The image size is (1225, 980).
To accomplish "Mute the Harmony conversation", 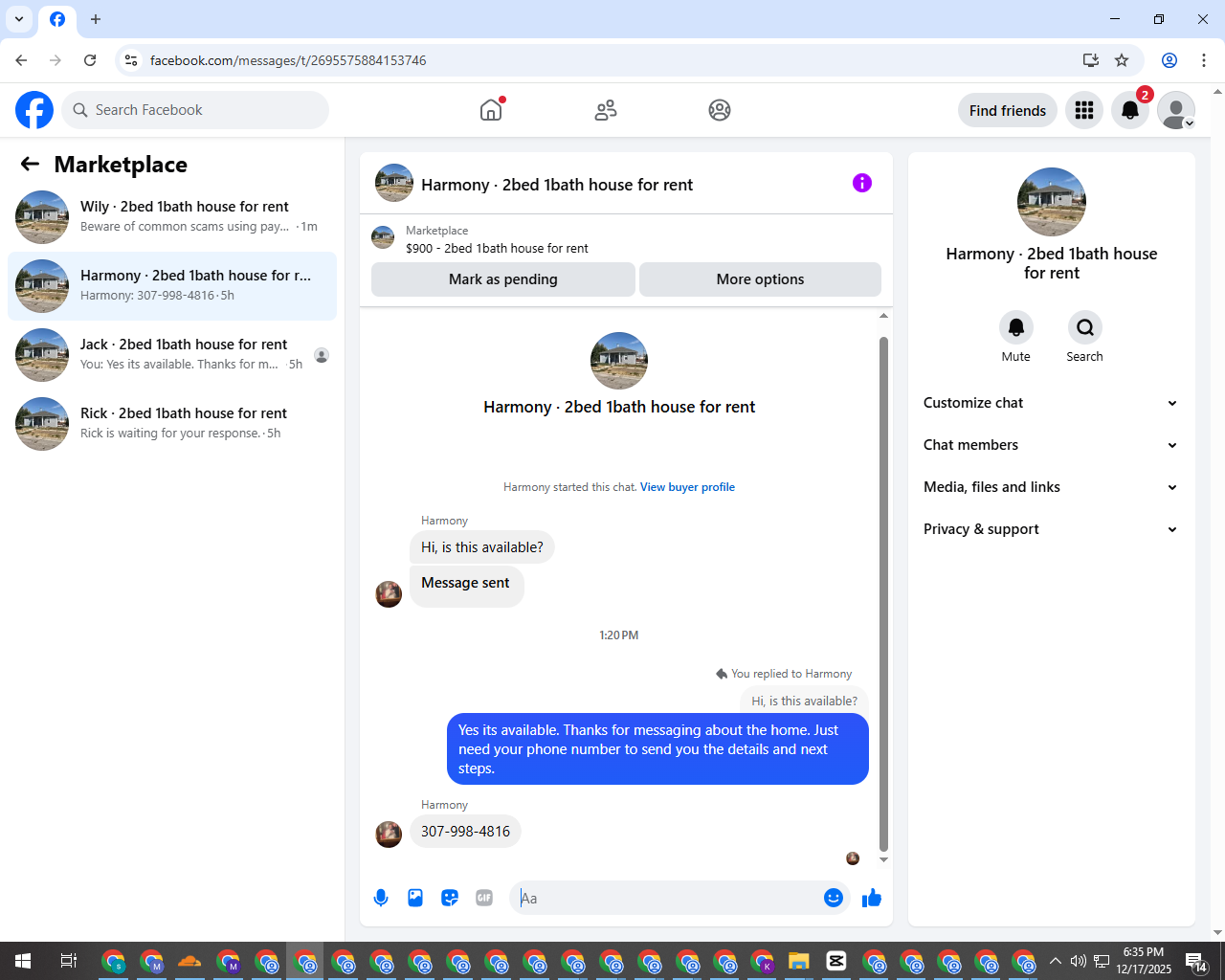I will pyautogui.click(x=1016, y=327).
